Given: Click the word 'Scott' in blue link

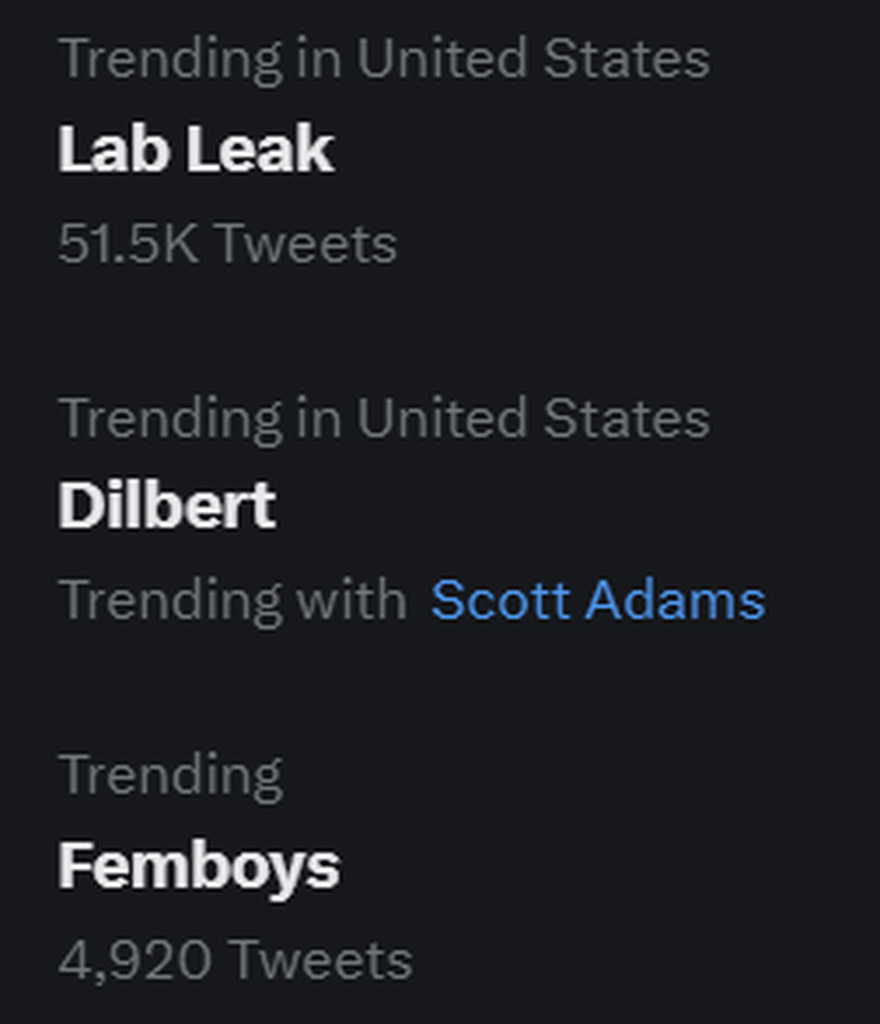Looking at the screenshot, I should (501, 600).
